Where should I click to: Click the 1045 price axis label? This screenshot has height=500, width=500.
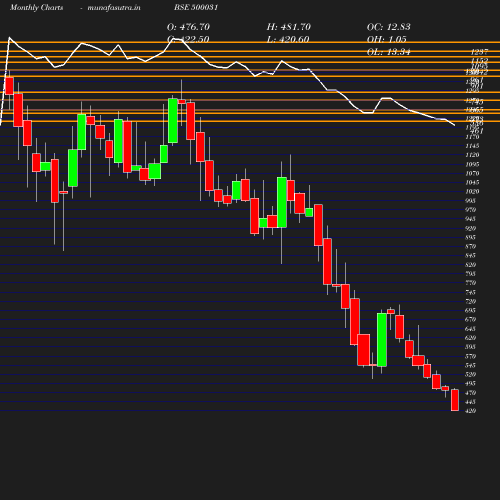tap(472, 182)
